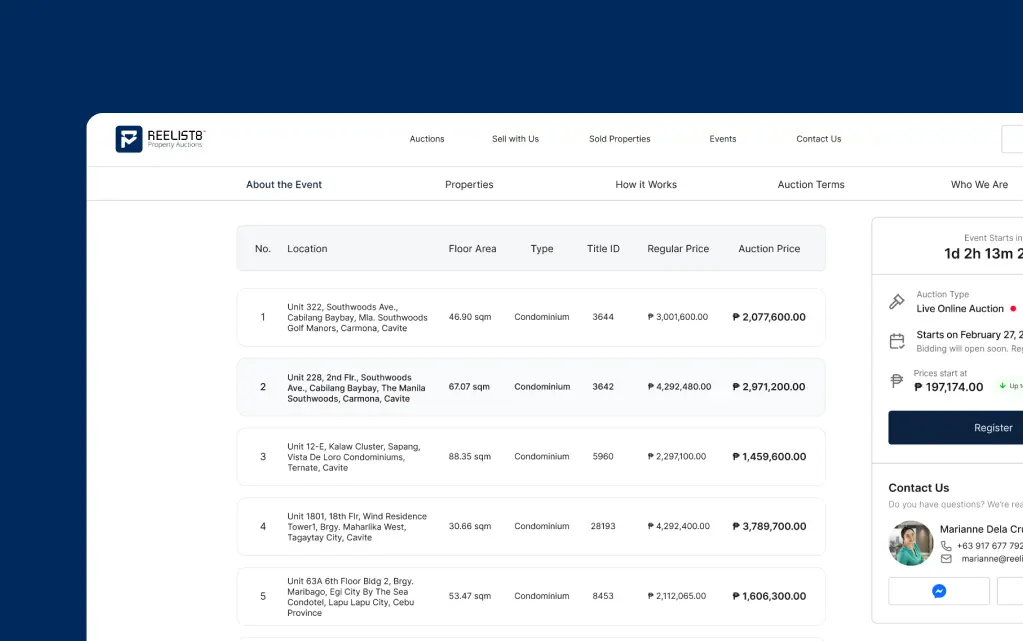Go to Sold Properties

[x=620, y=139]
